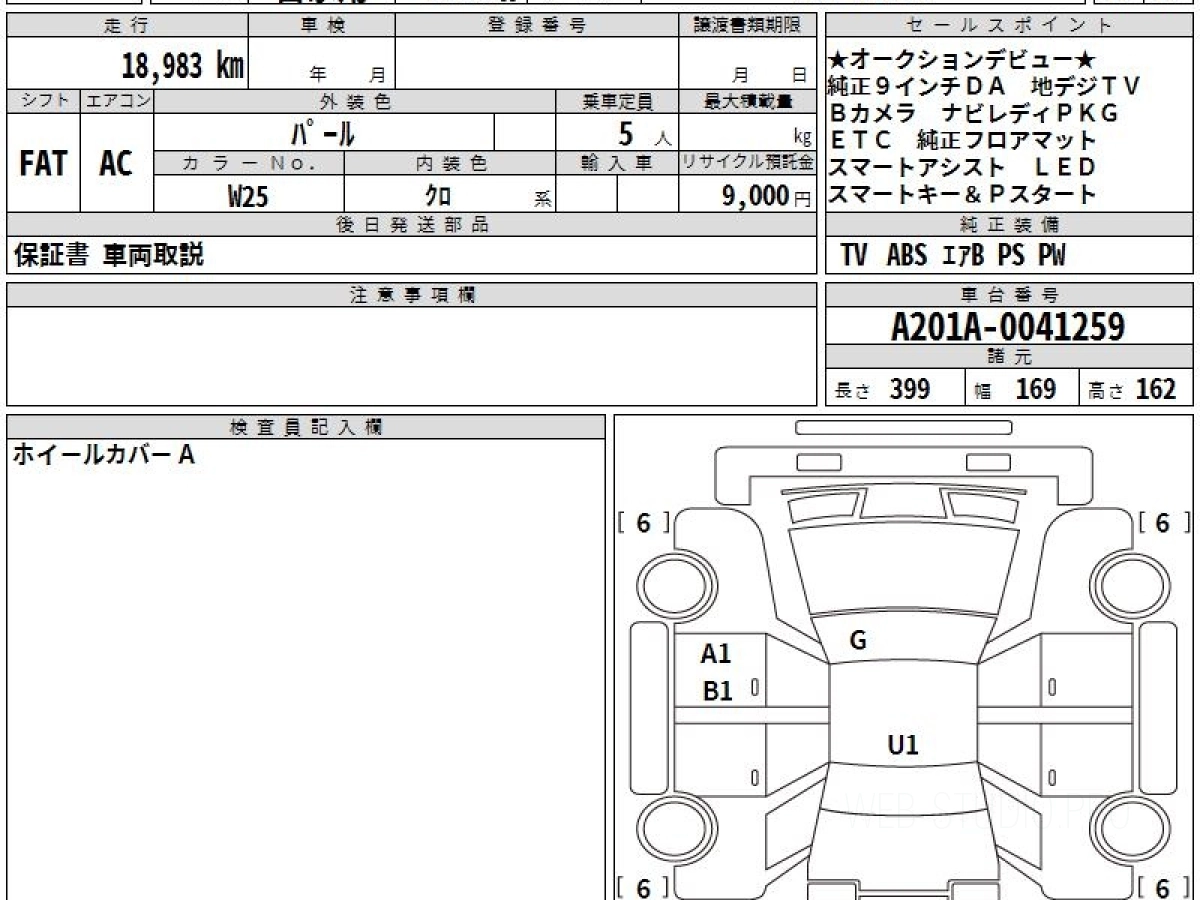Viewport: 1200px width, 900px height.
Task: Click the B1 damage mark on the diagram
Action: pyautogui.click(x=717, y=690)
